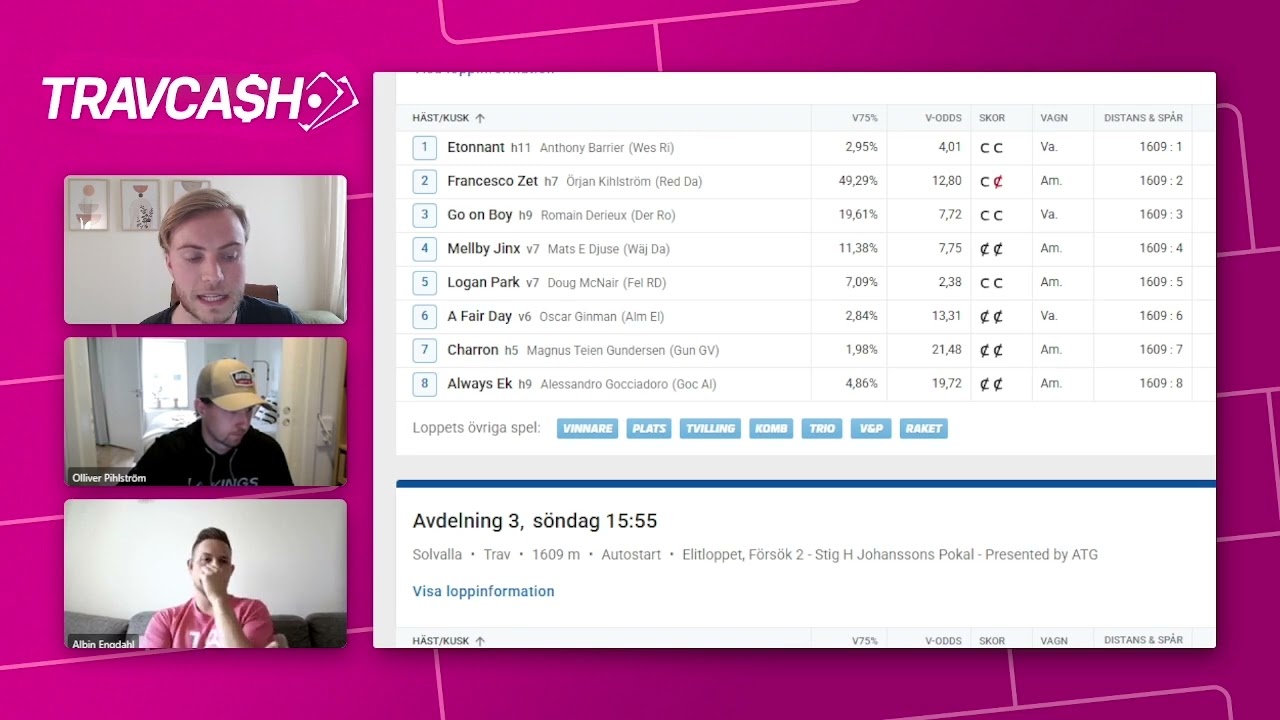1280x720 pixels.
Task: Click the number 1 badge beside Etonnant
Action: pyautogui.click(x=424, y=147)
